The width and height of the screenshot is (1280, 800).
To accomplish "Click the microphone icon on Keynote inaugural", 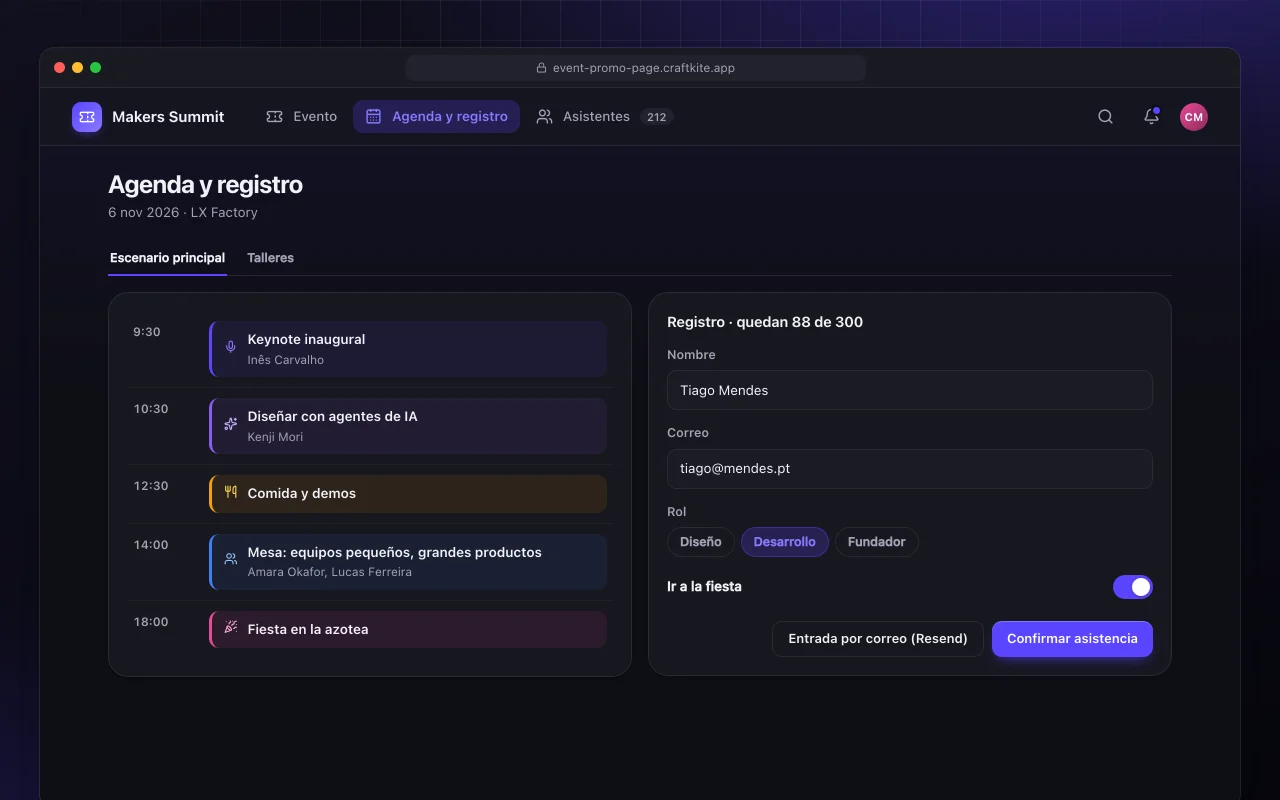I will coord(231,347).
